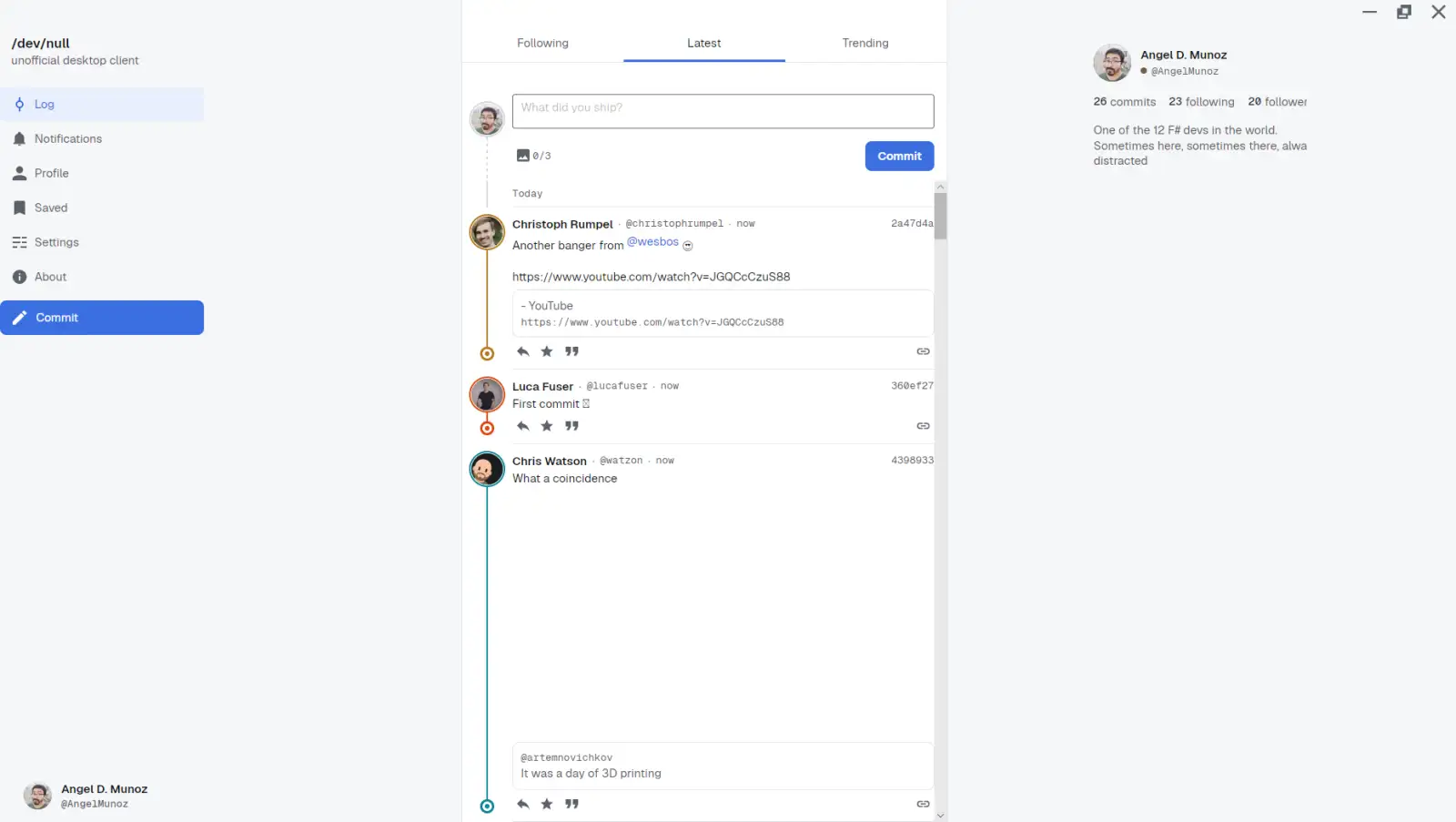
Task: Switch to the Following tab
Action: pyautogui.click(x=542, y=43)
